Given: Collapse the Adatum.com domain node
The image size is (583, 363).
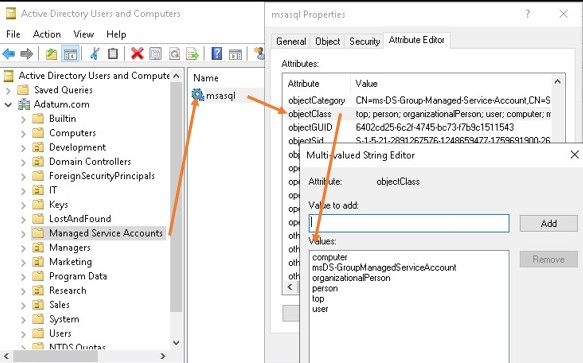Looking at the screenshot, I should pyautogui.click(x=8, y=105).
